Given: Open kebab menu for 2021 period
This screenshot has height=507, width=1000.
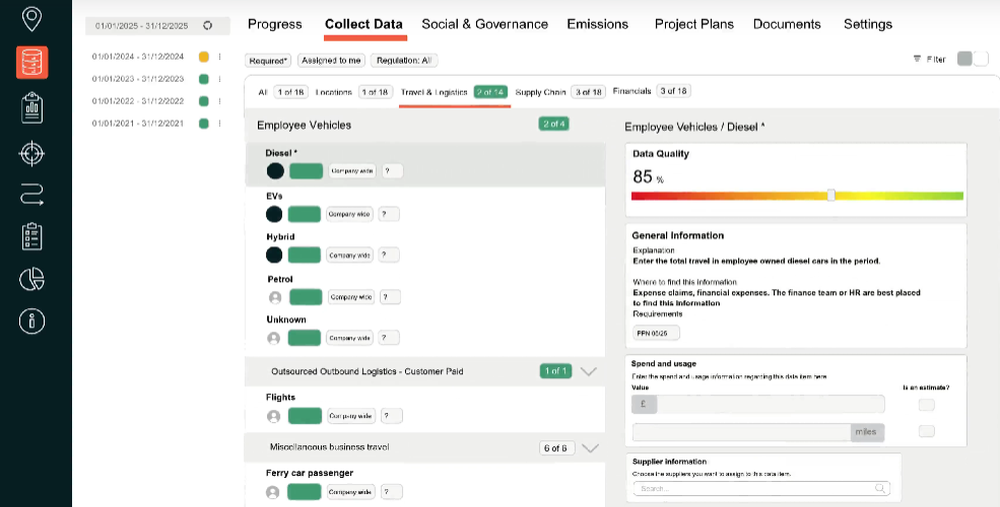Looking at the screenshot, I should coord(219,124).
